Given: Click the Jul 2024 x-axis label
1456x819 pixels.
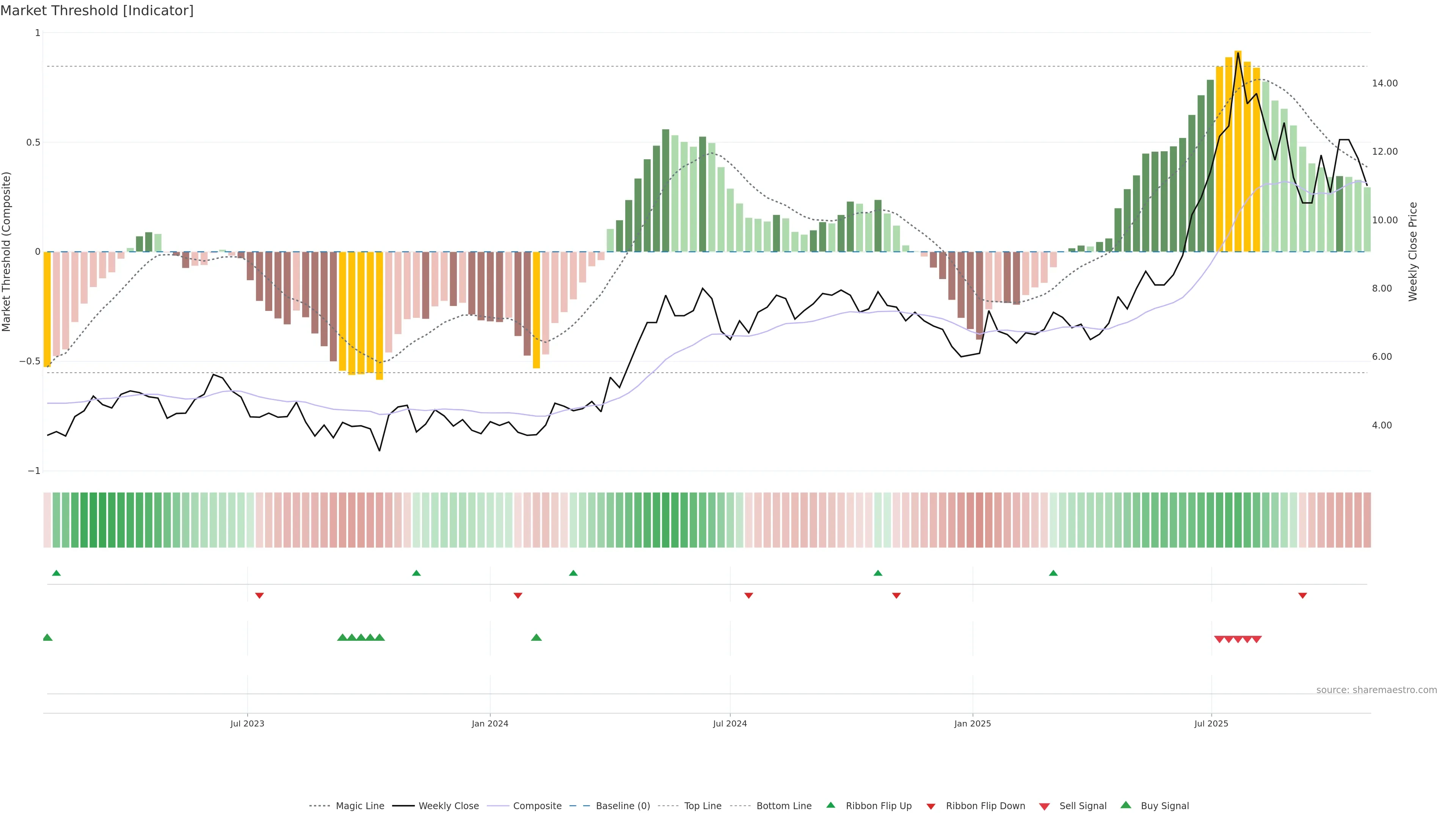Looking at the screenshot, I should pos(730,723).
